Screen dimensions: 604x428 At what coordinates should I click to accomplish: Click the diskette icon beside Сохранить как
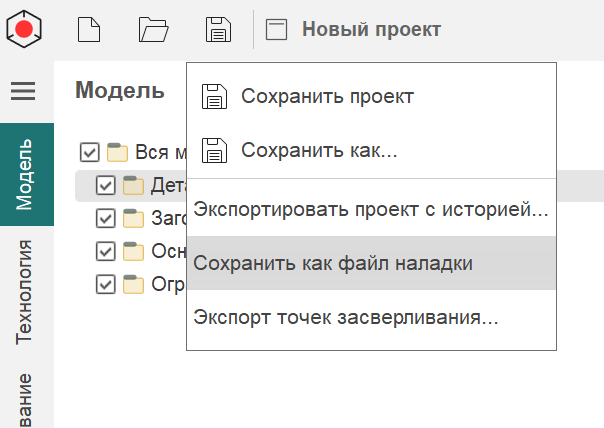[215, 151]
